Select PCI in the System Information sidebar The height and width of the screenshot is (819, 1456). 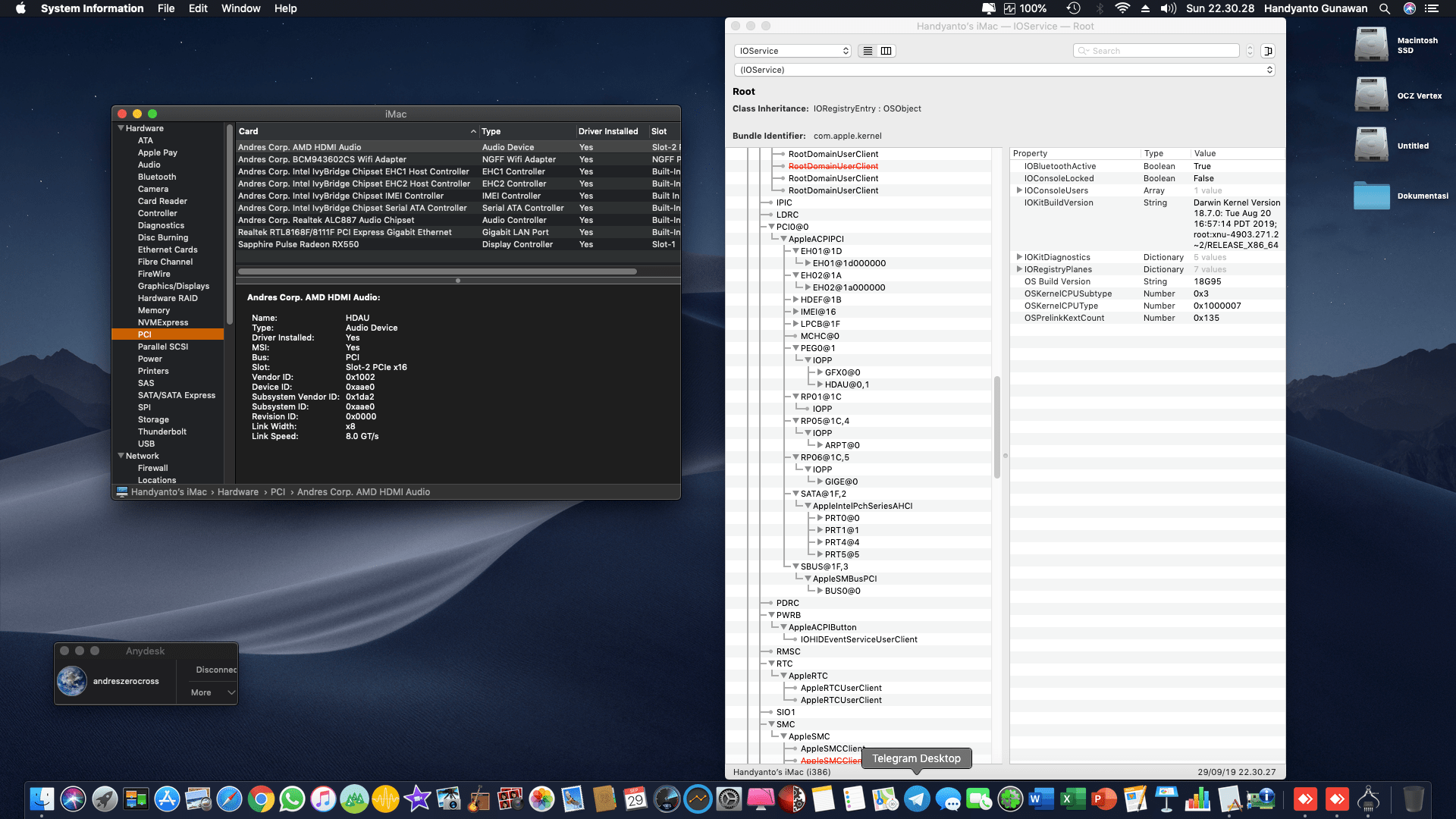point(144,334)
